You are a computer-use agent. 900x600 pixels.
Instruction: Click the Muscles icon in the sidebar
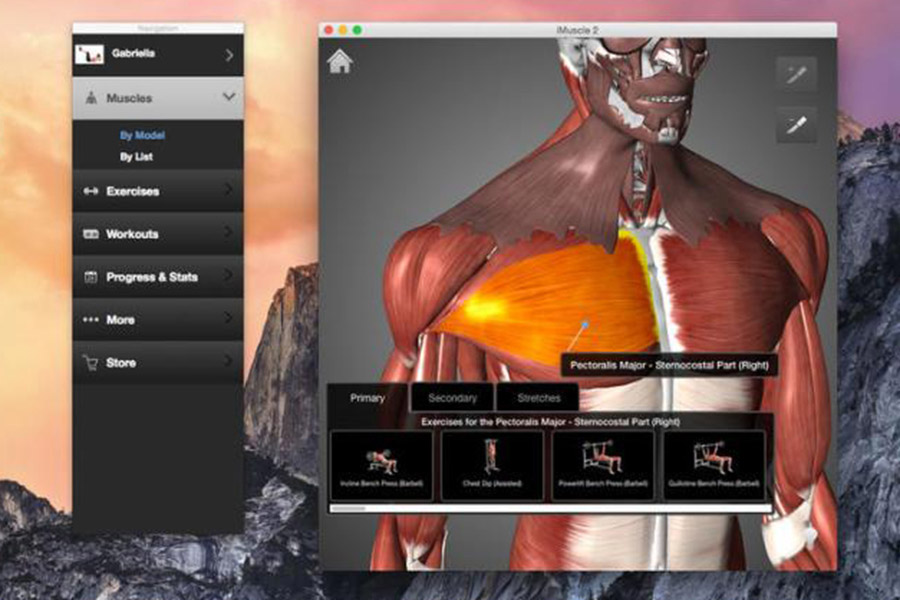[x=91, y=98]
